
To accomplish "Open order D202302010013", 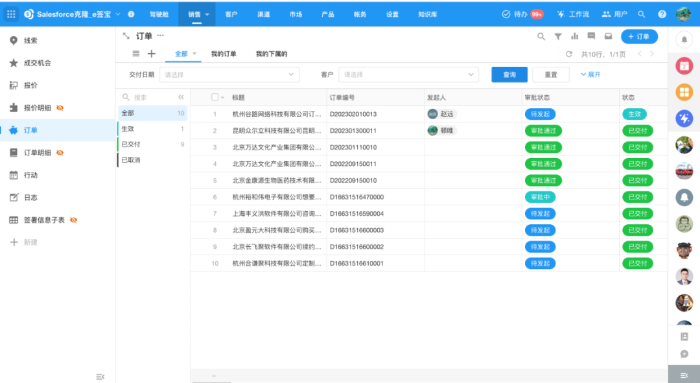I will click(353, 114).
